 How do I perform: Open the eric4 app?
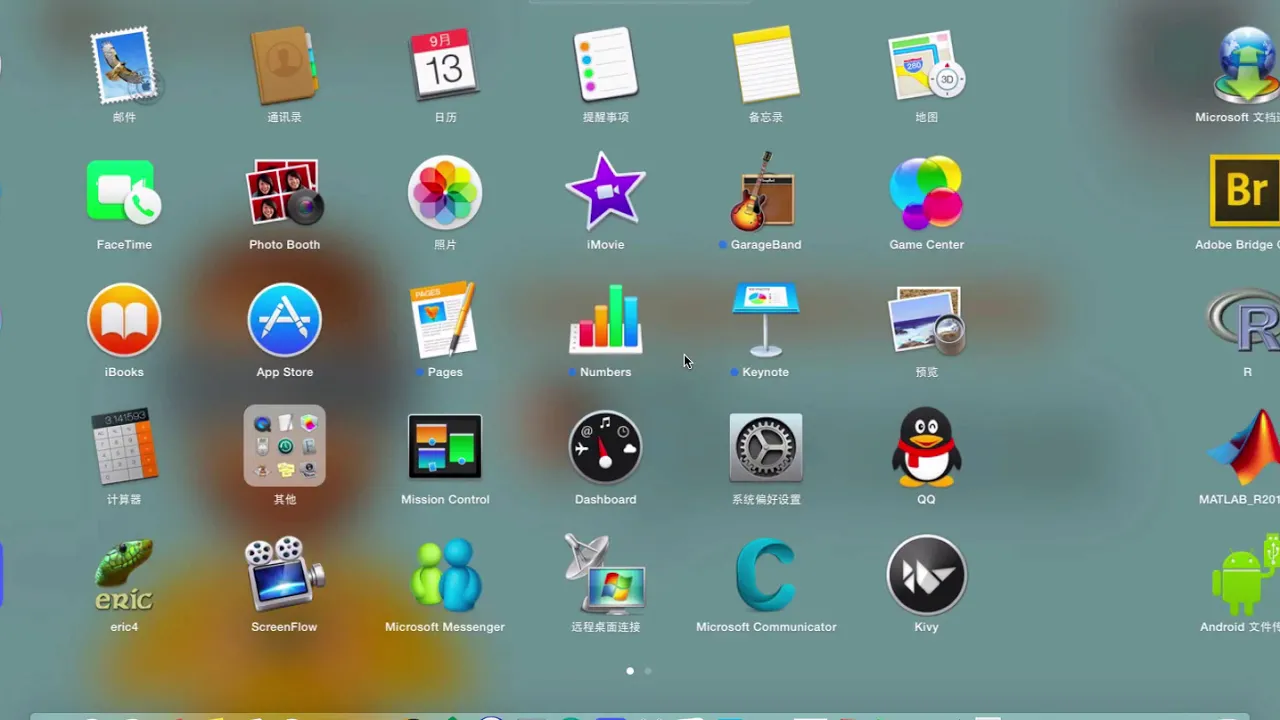(125, 575)
